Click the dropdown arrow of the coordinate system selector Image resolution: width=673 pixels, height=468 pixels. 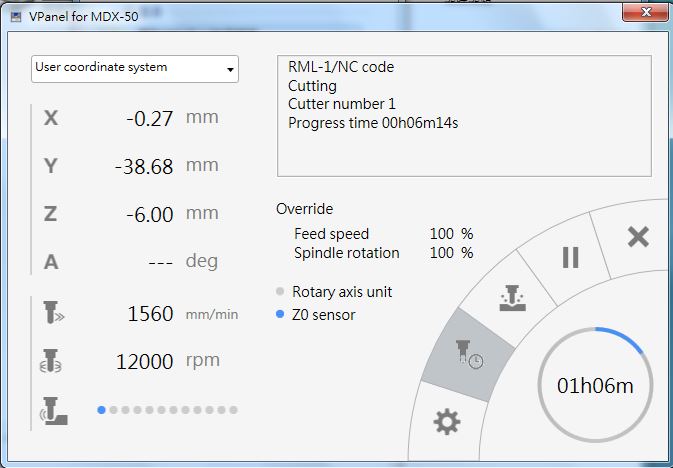230,70
